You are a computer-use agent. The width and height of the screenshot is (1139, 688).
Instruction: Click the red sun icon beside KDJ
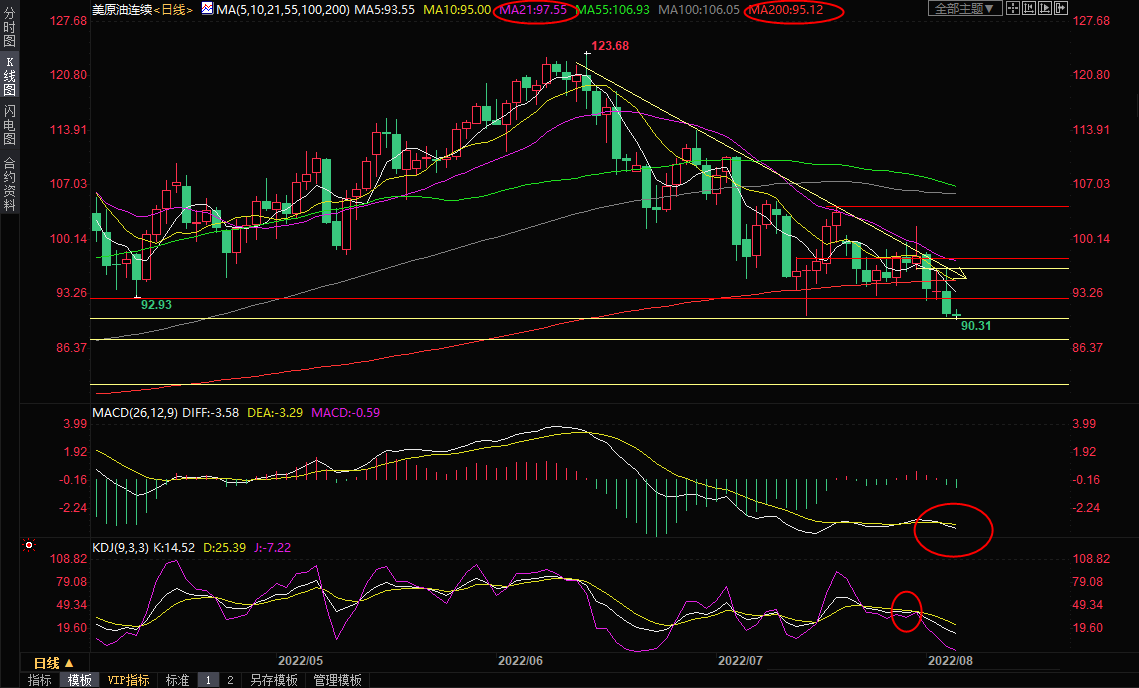(29, 546)
